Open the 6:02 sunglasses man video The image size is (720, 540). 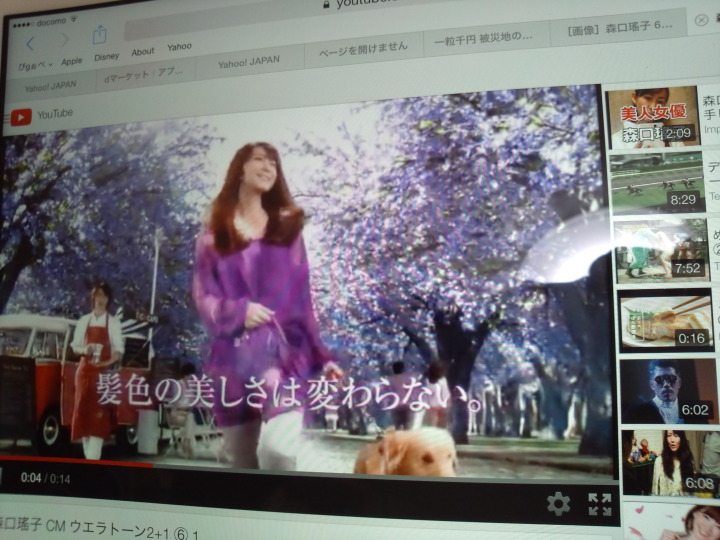(668, 391)
